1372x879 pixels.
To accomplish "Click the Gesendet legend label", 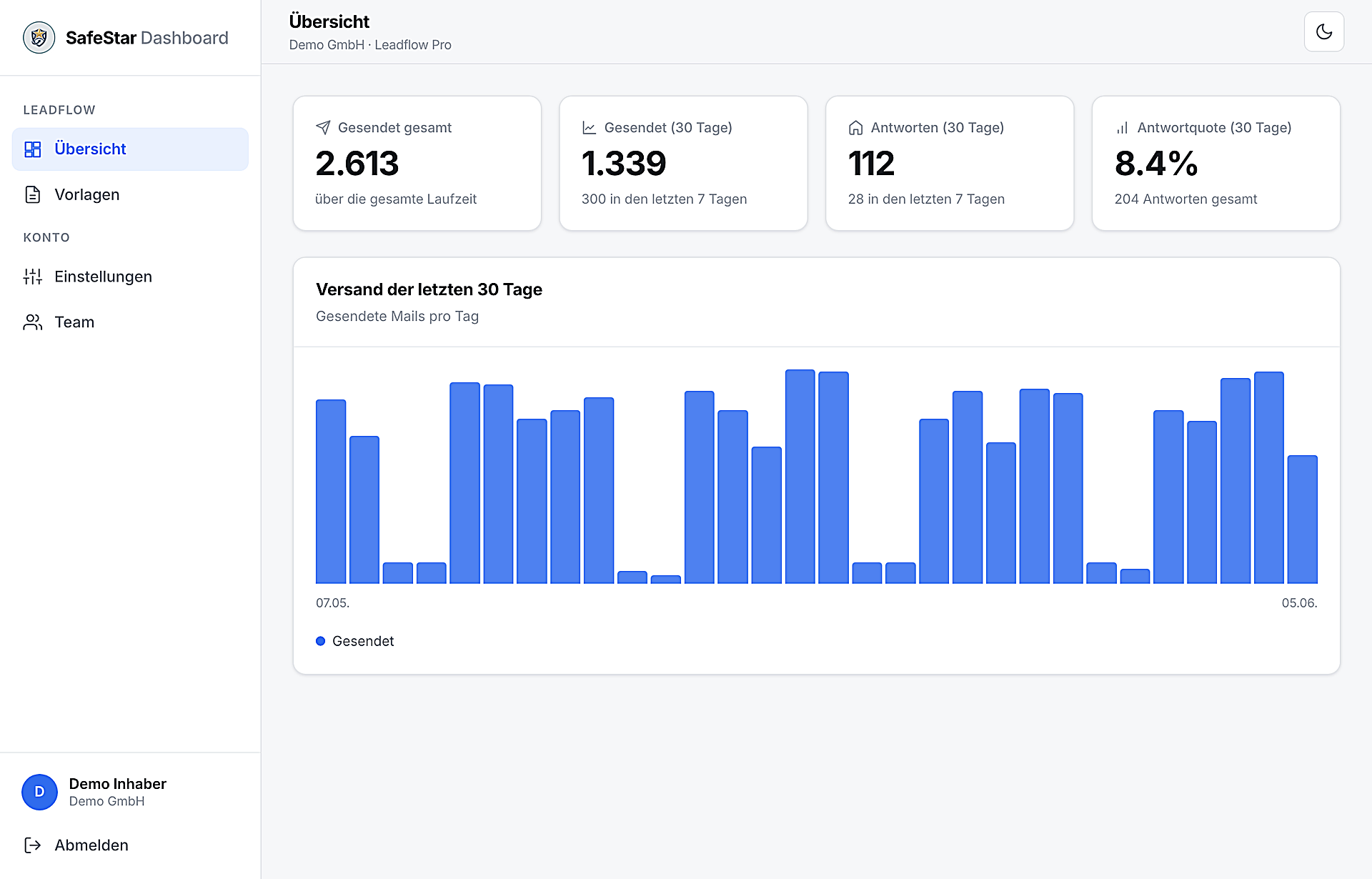I will (363, 641).
